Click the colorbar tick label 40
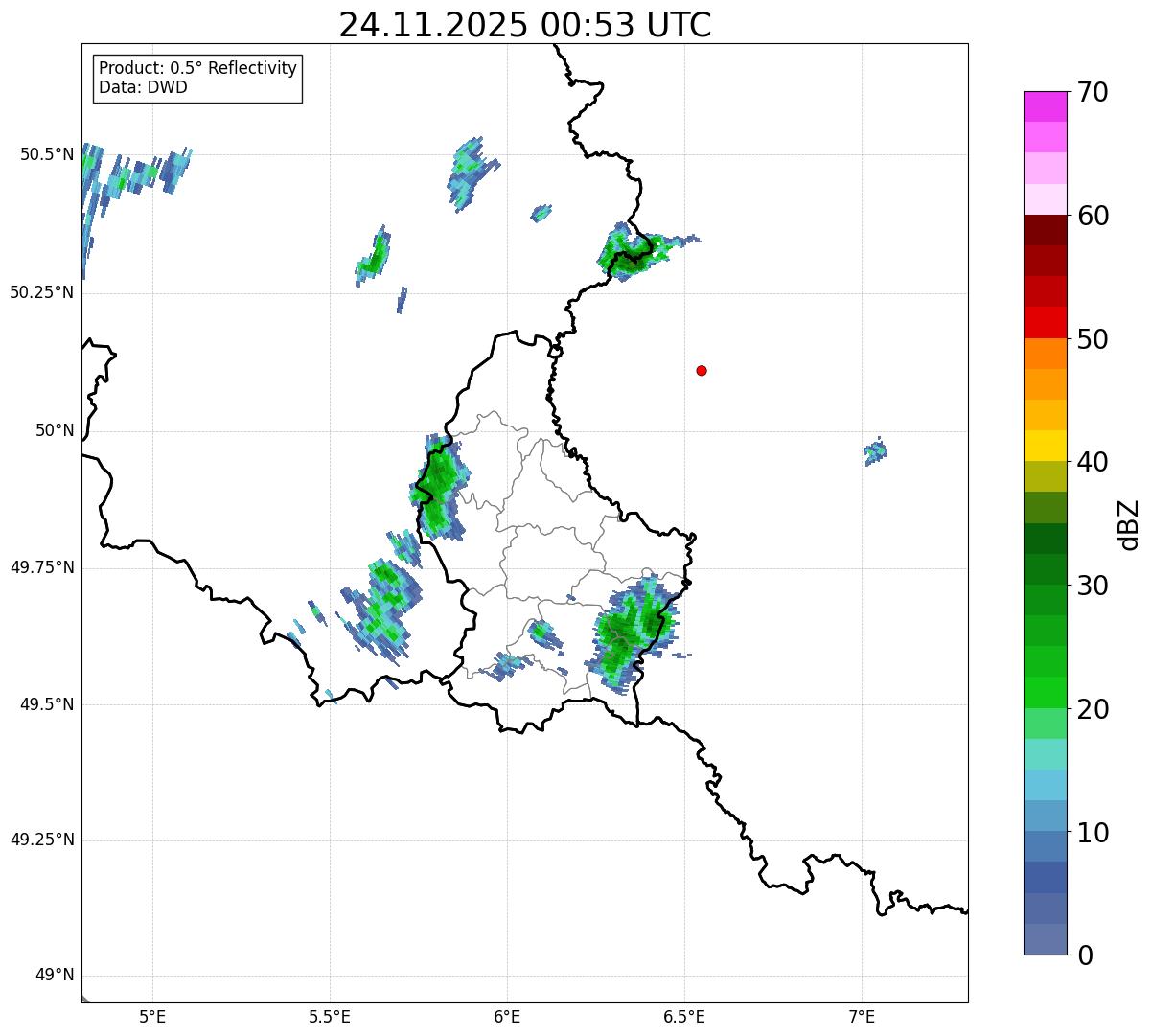 pos(1092,462)
